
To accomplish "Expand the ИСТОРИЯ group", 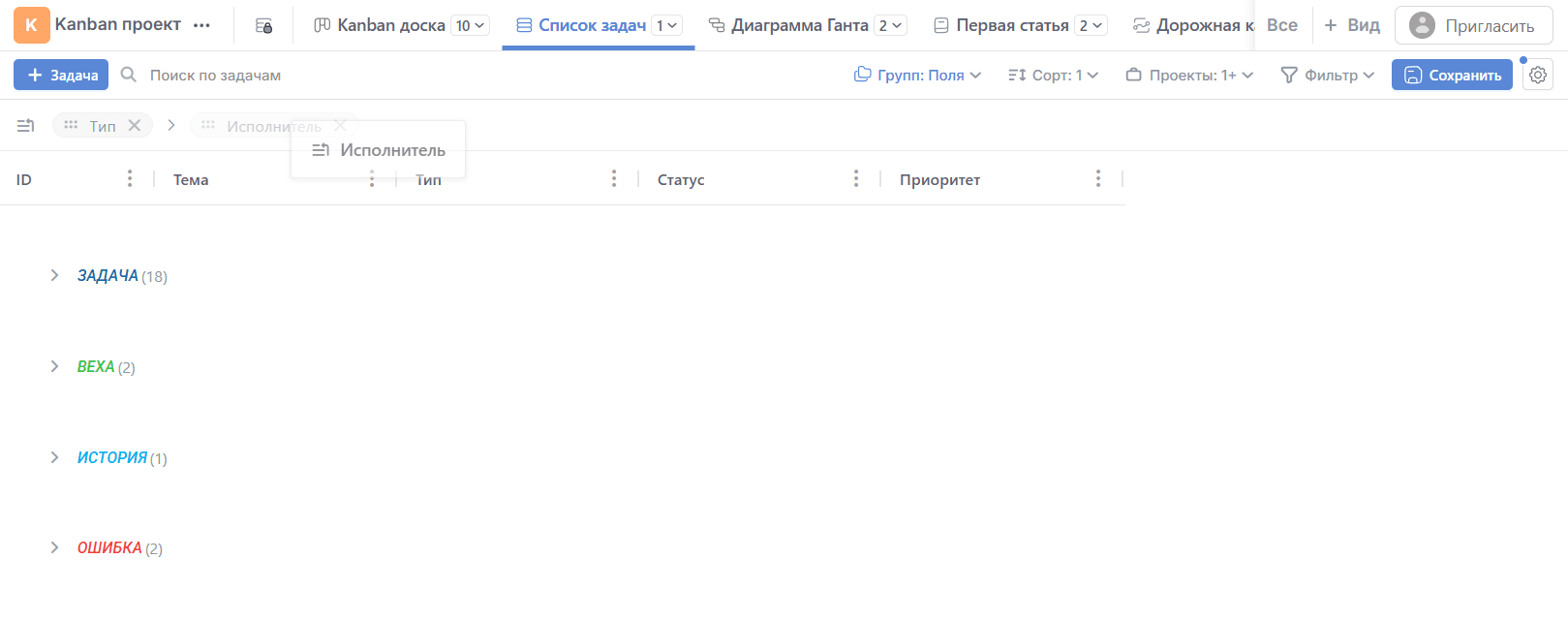I will tap(54, 457).
